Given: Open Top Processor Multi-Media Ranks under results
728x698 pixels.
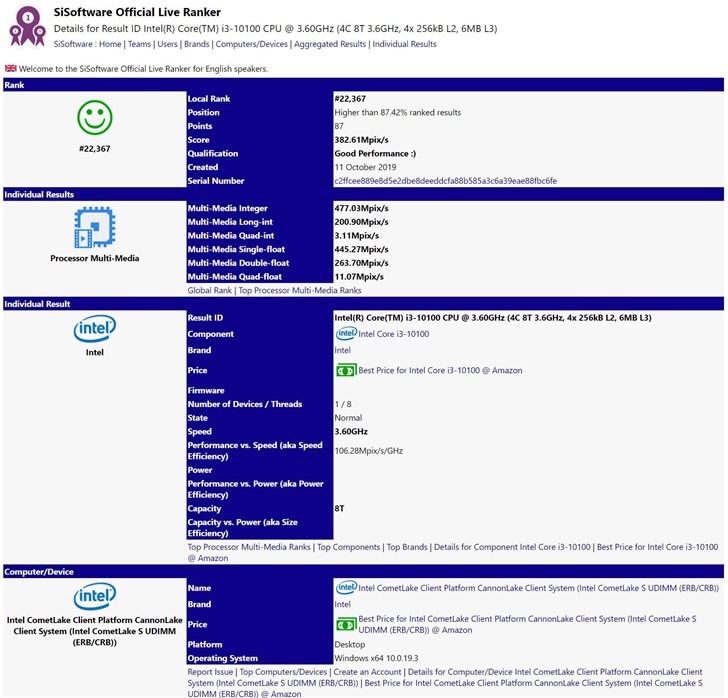Looking at the screenshot, I should 300,290.
